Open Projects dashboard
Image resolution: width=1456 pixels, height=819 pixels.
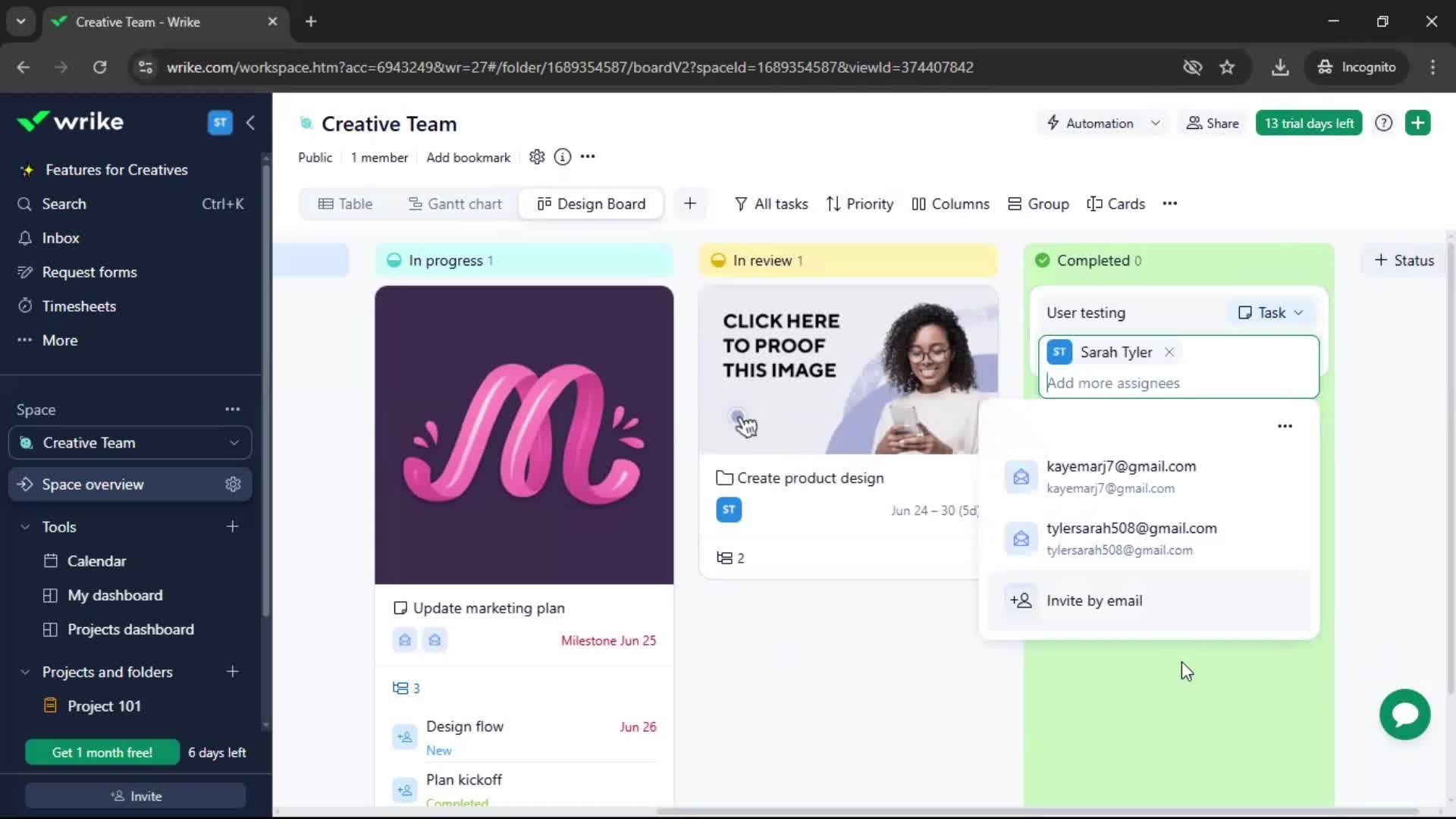130,629
